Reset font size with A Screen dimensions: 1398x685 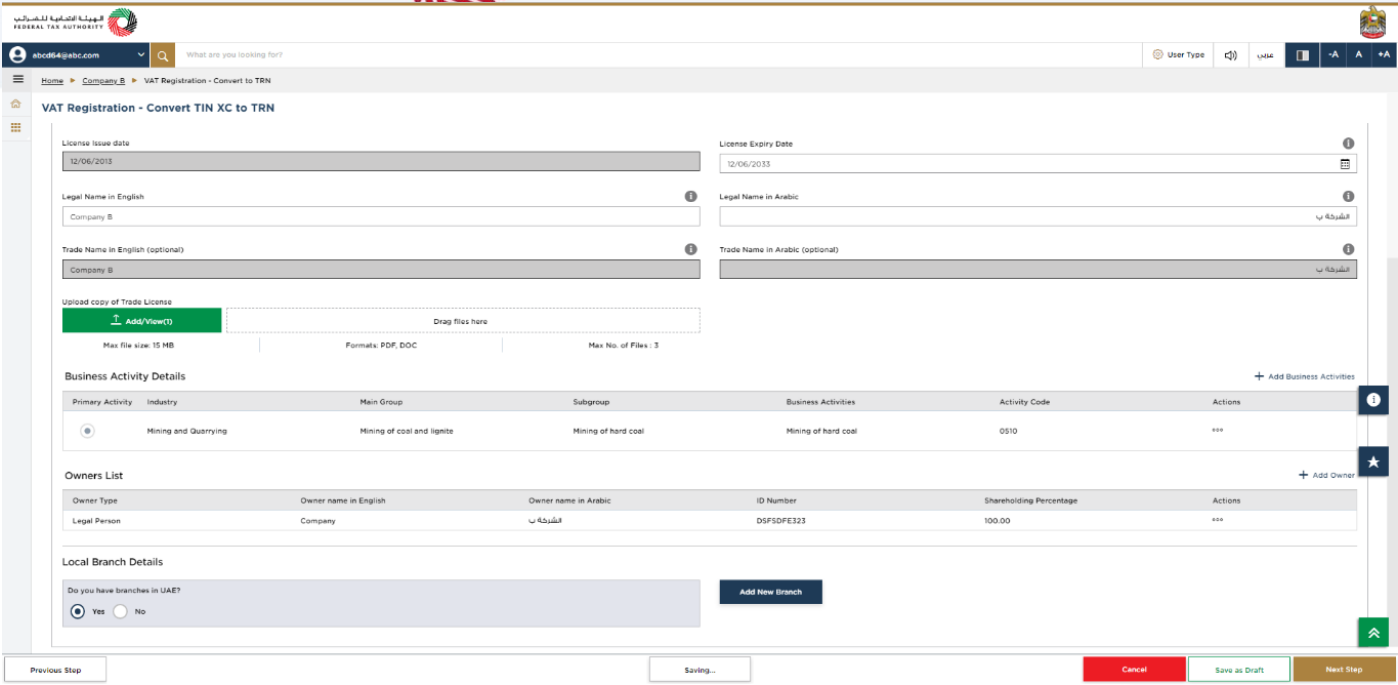(x=1358, y=55)
